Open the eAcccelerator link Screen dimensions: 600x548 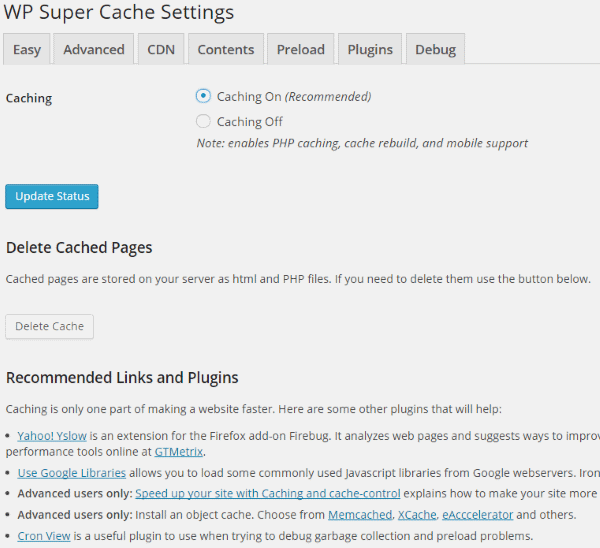click(478, 515)
